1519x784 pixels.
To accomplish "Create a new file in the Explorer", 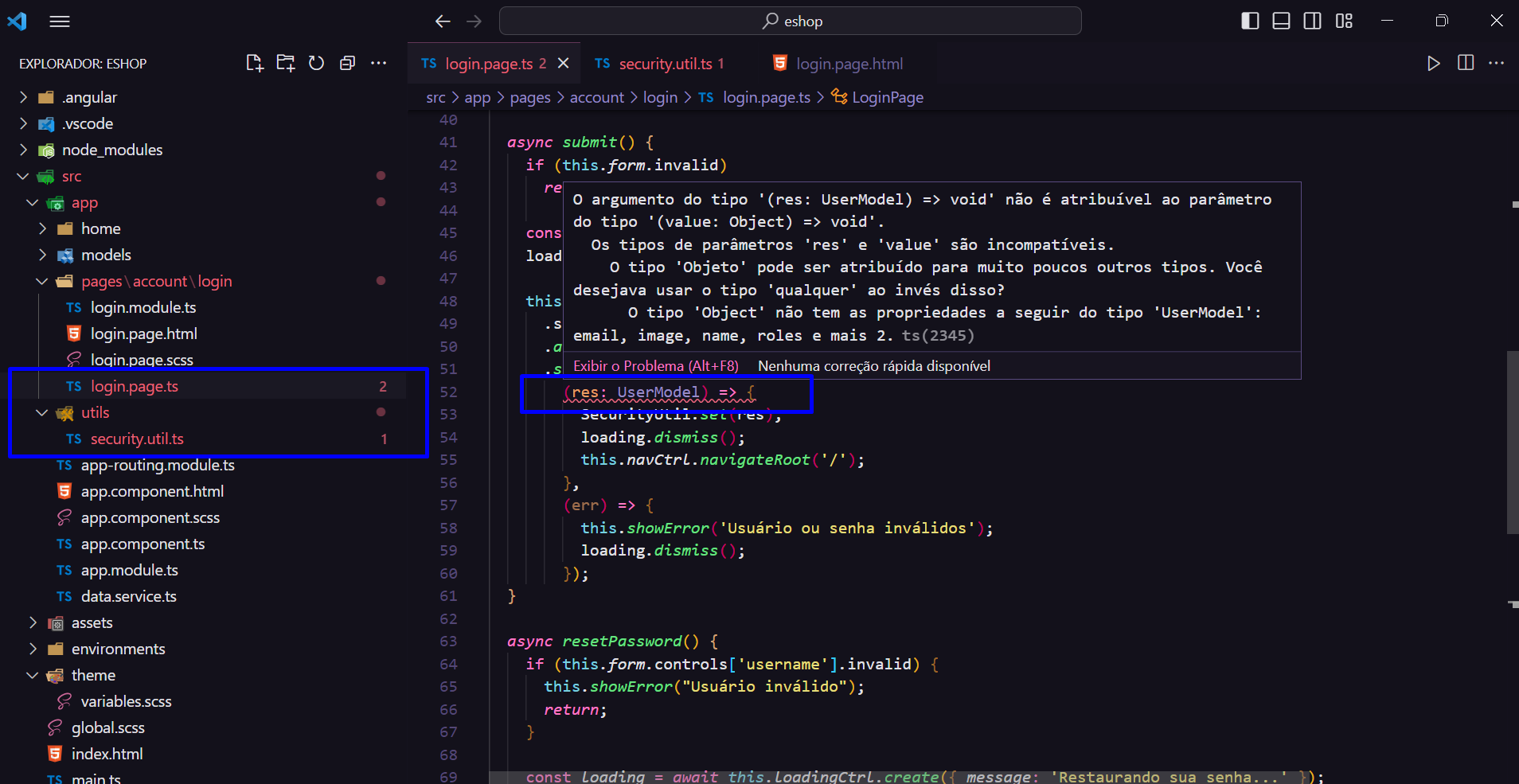I will coord(254,63).
